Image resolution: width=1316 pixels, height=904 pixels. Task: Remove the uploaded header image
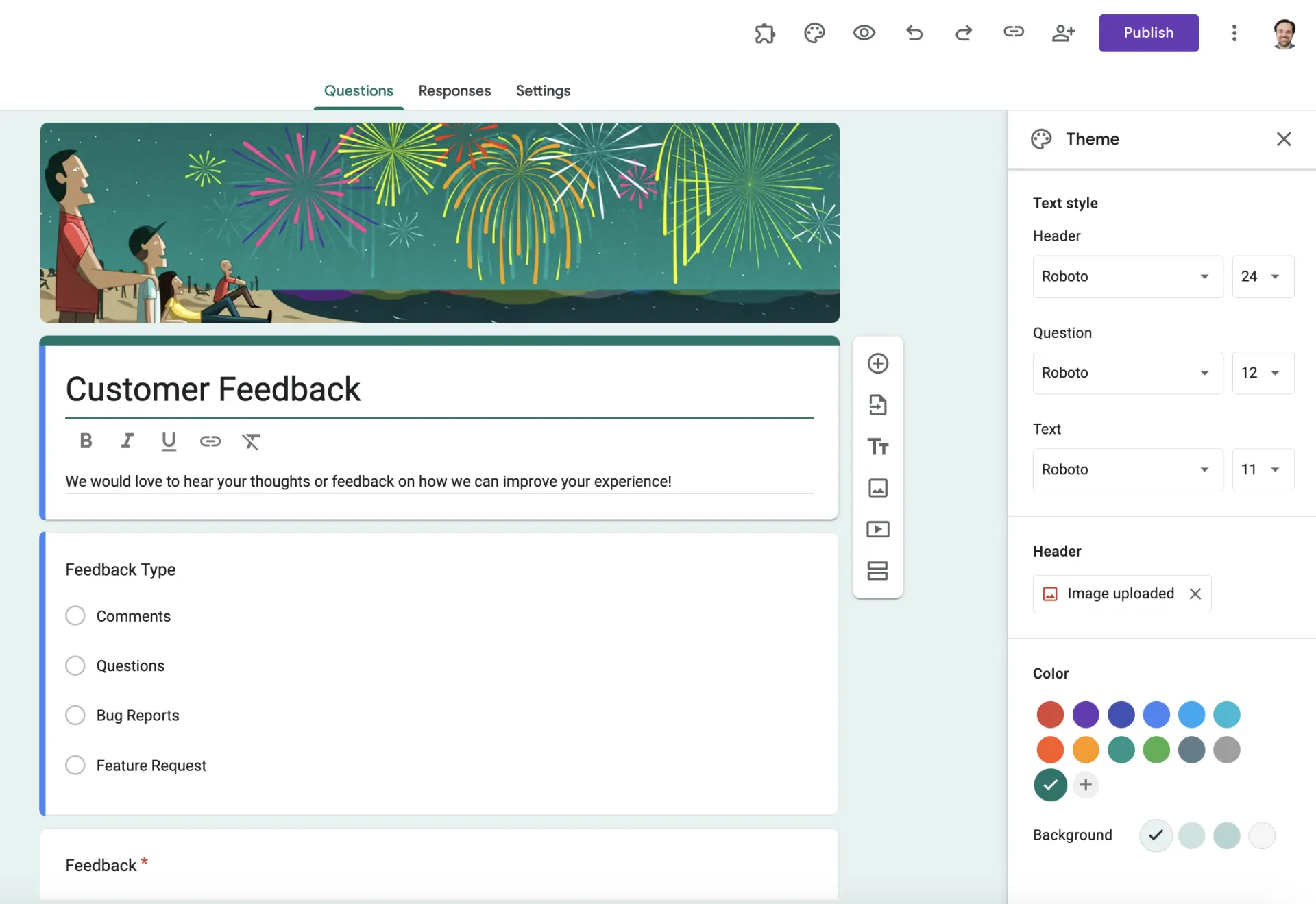[1195, 594]
